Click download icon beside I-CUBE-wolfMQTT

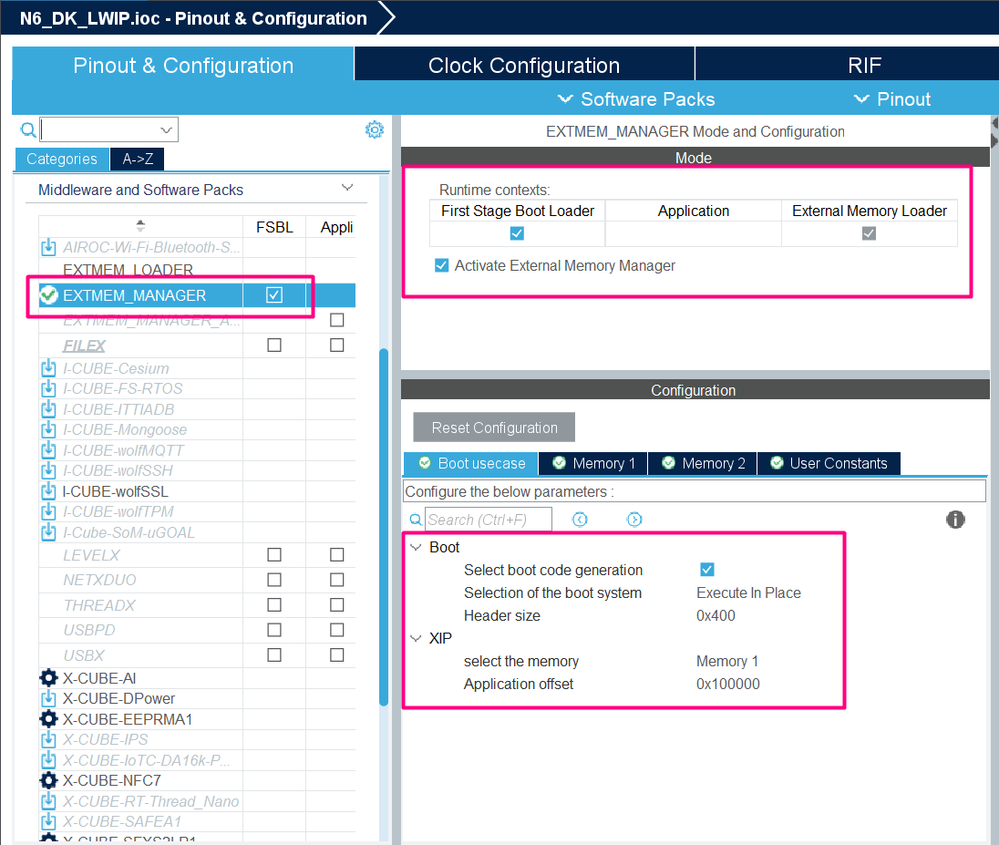coord(48,450)
